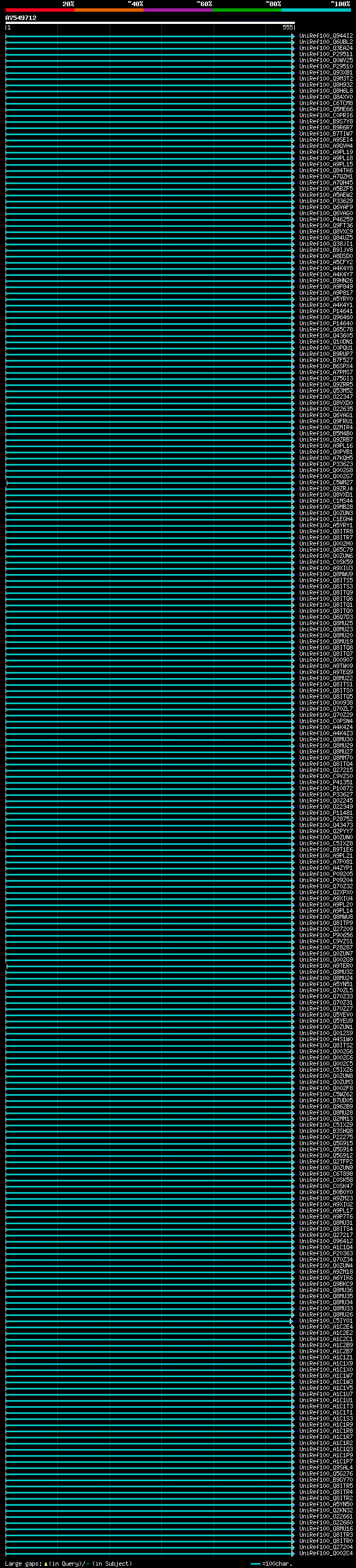The width and height of the screenshot is (356, 1568).
Task: Open hit UniRef100_Q3EA24
Action: 325,48
